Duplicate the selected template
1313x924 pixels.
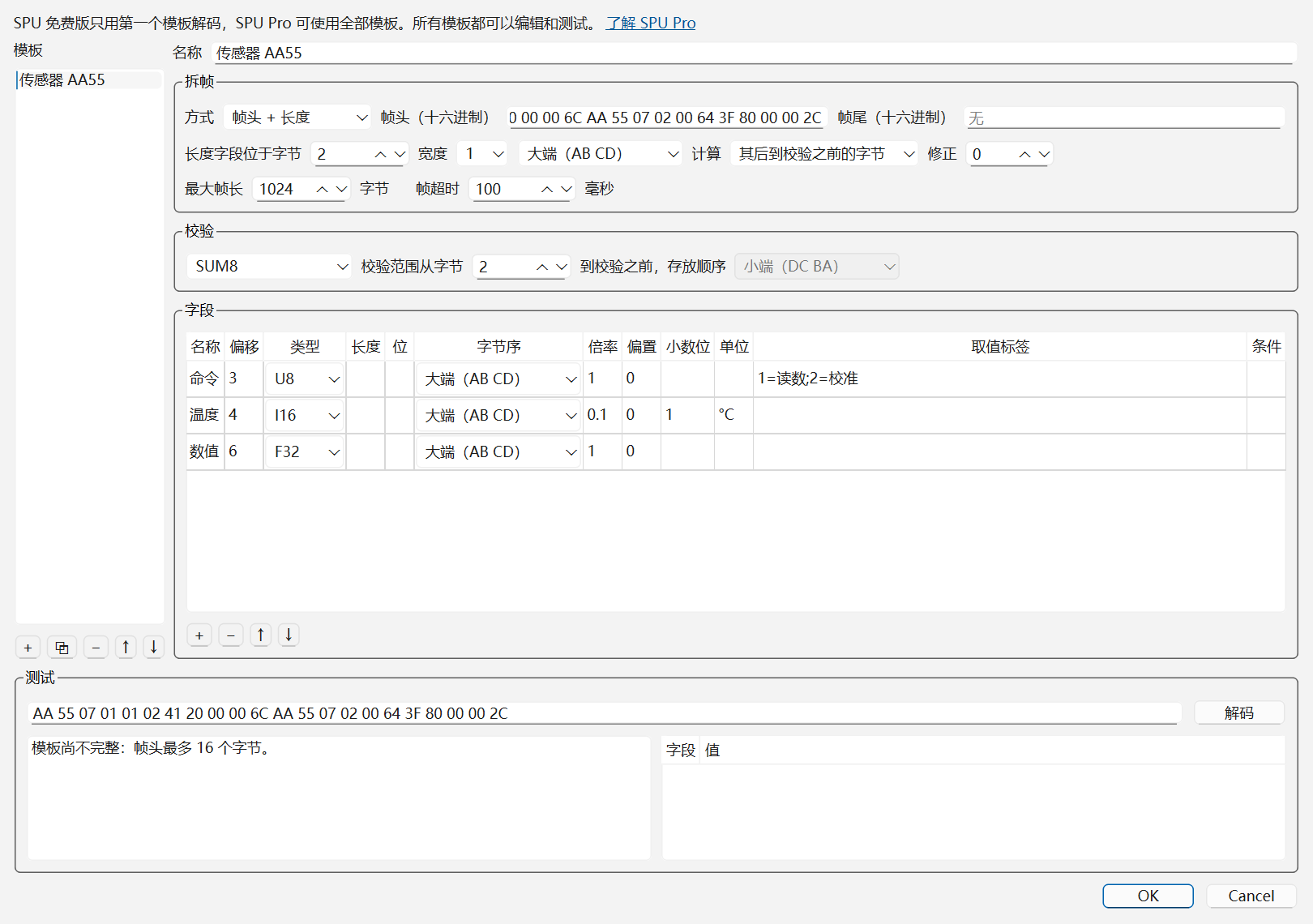[62, 648]
